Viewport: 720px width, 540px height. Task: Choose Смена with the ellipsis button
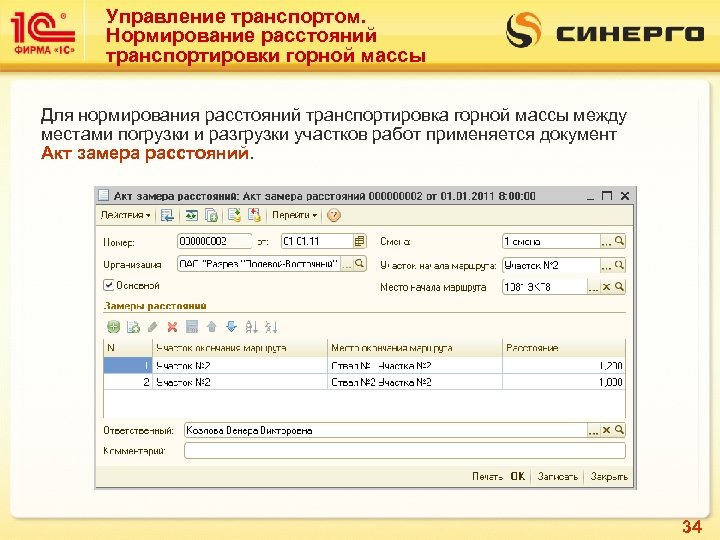point(606,241)
